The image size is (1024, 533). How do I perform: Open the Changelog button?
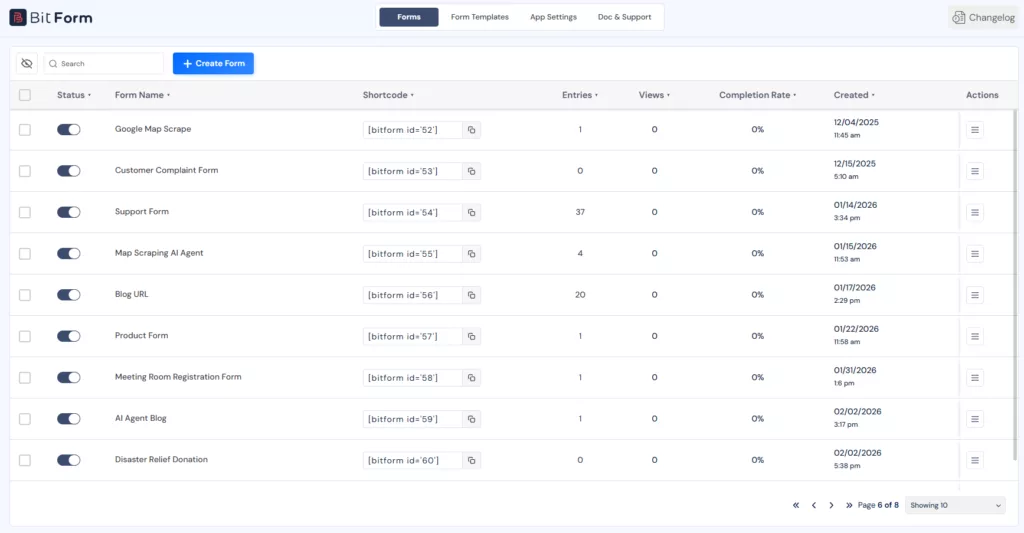983,18
